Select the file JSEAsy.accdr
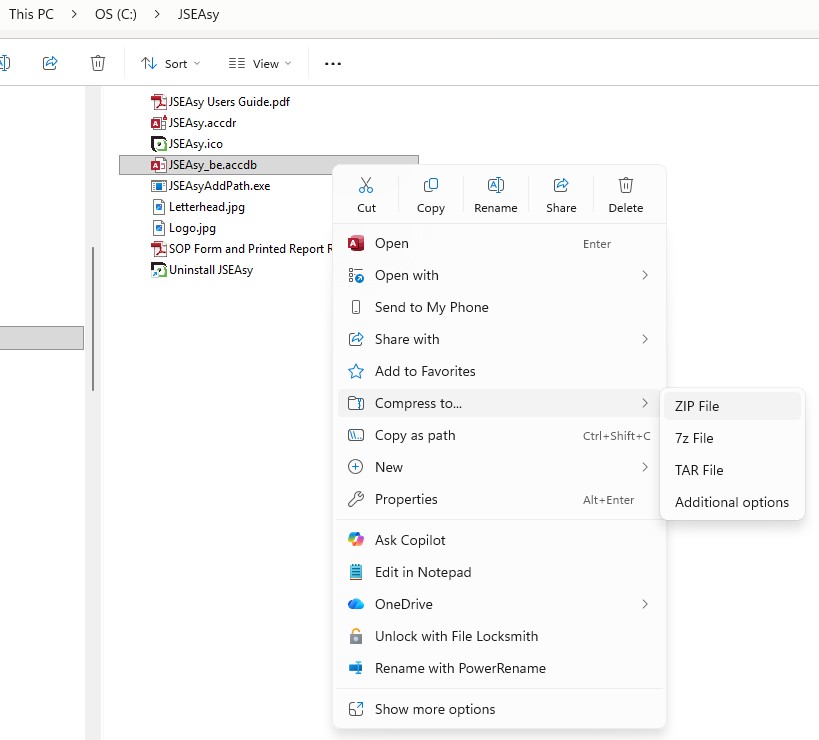819x740 pixels. (202, 123)
